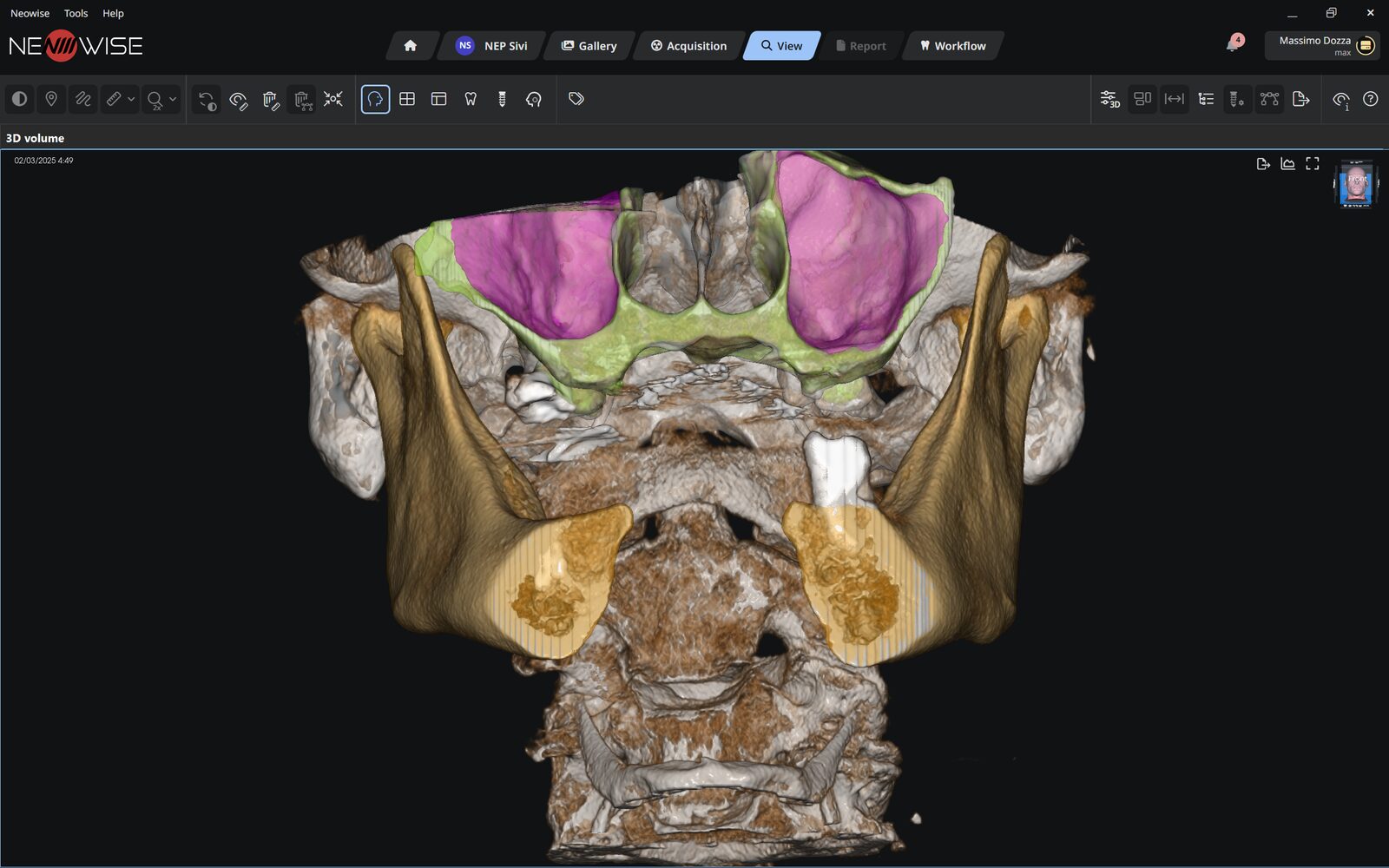Click the recenter collapse-arrows icon

click(x=333, y=99)
